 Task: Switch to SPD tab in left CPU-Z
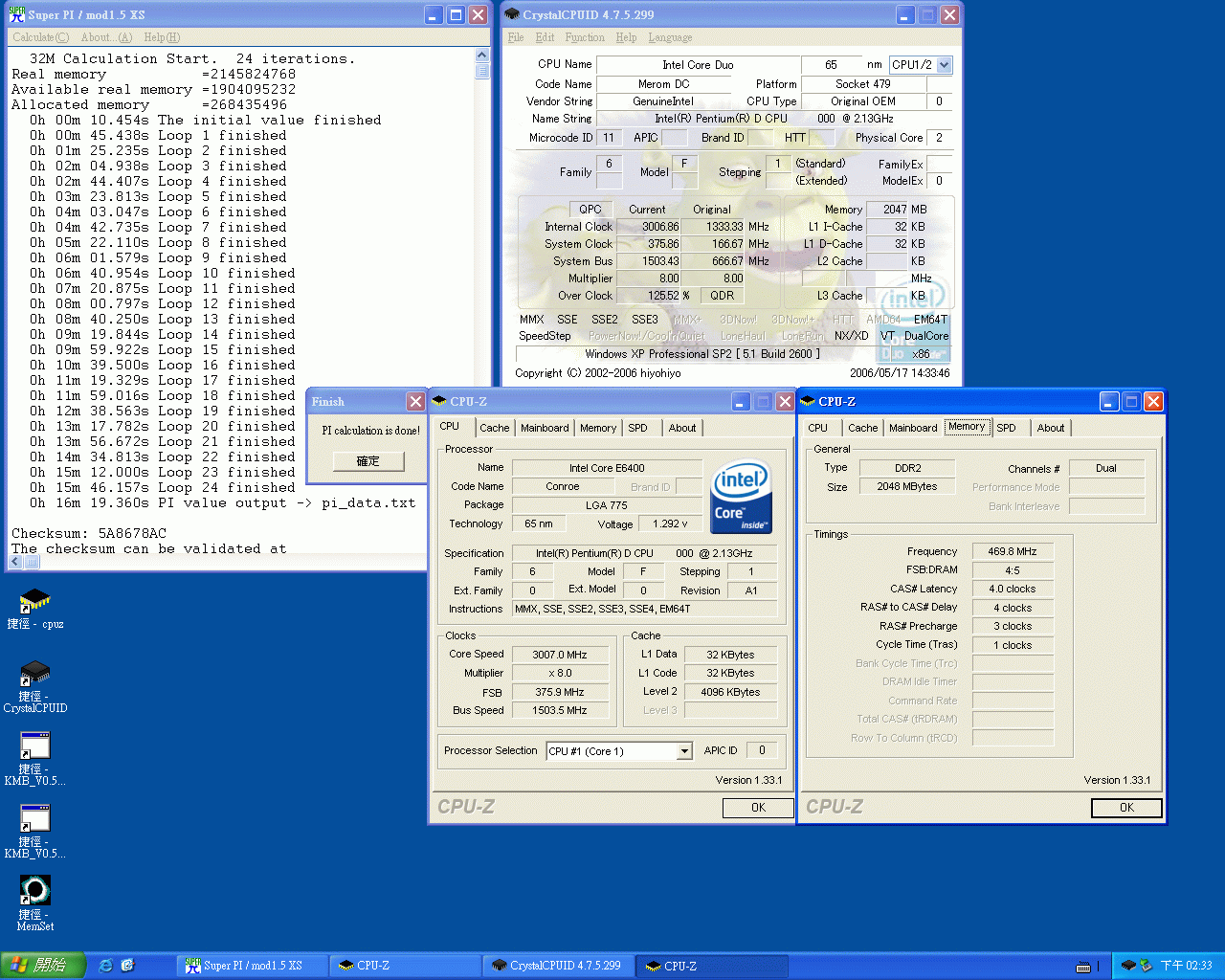[638, 428]
